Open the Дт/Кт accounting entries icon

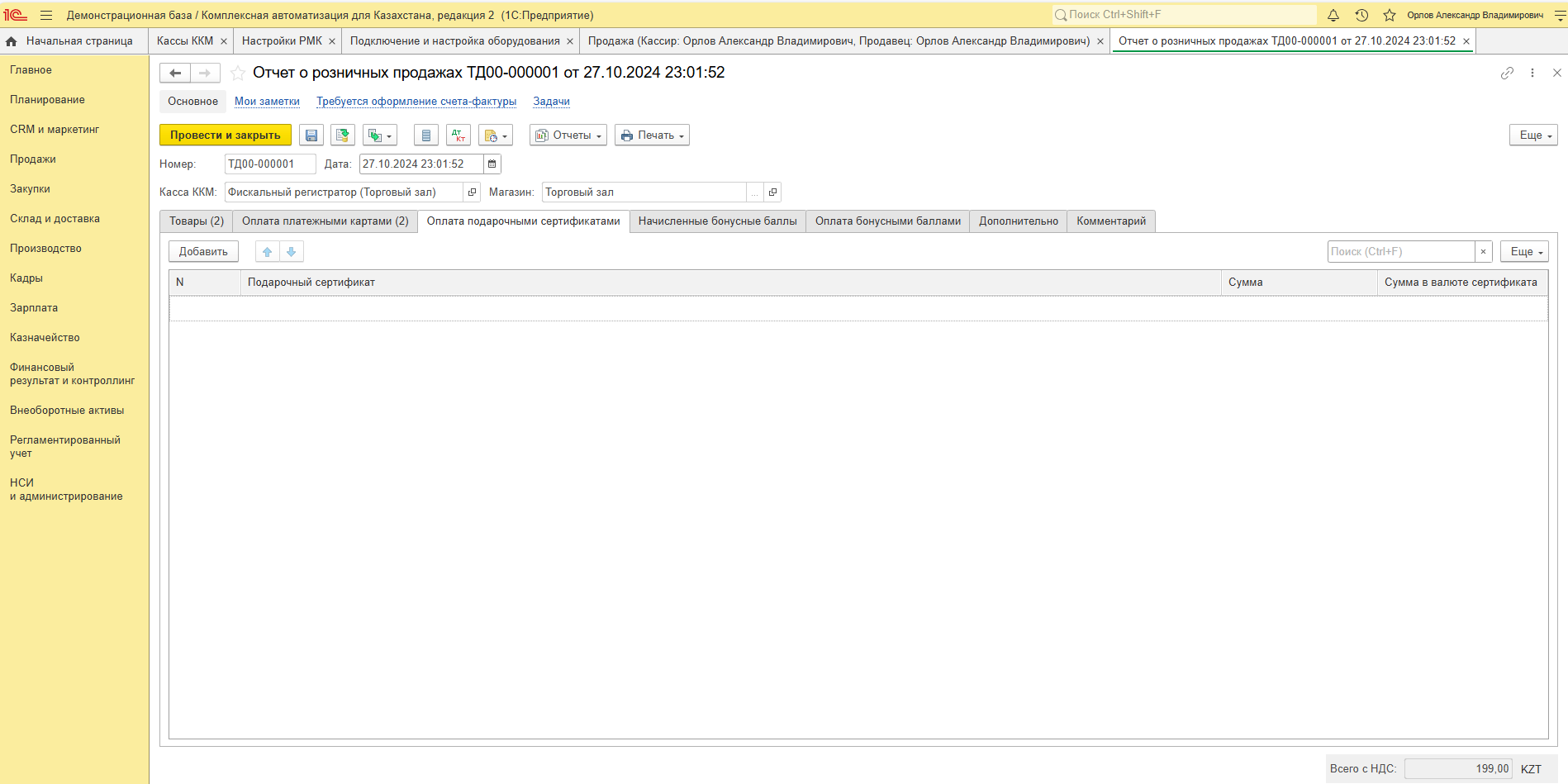[x=459, y=135]
